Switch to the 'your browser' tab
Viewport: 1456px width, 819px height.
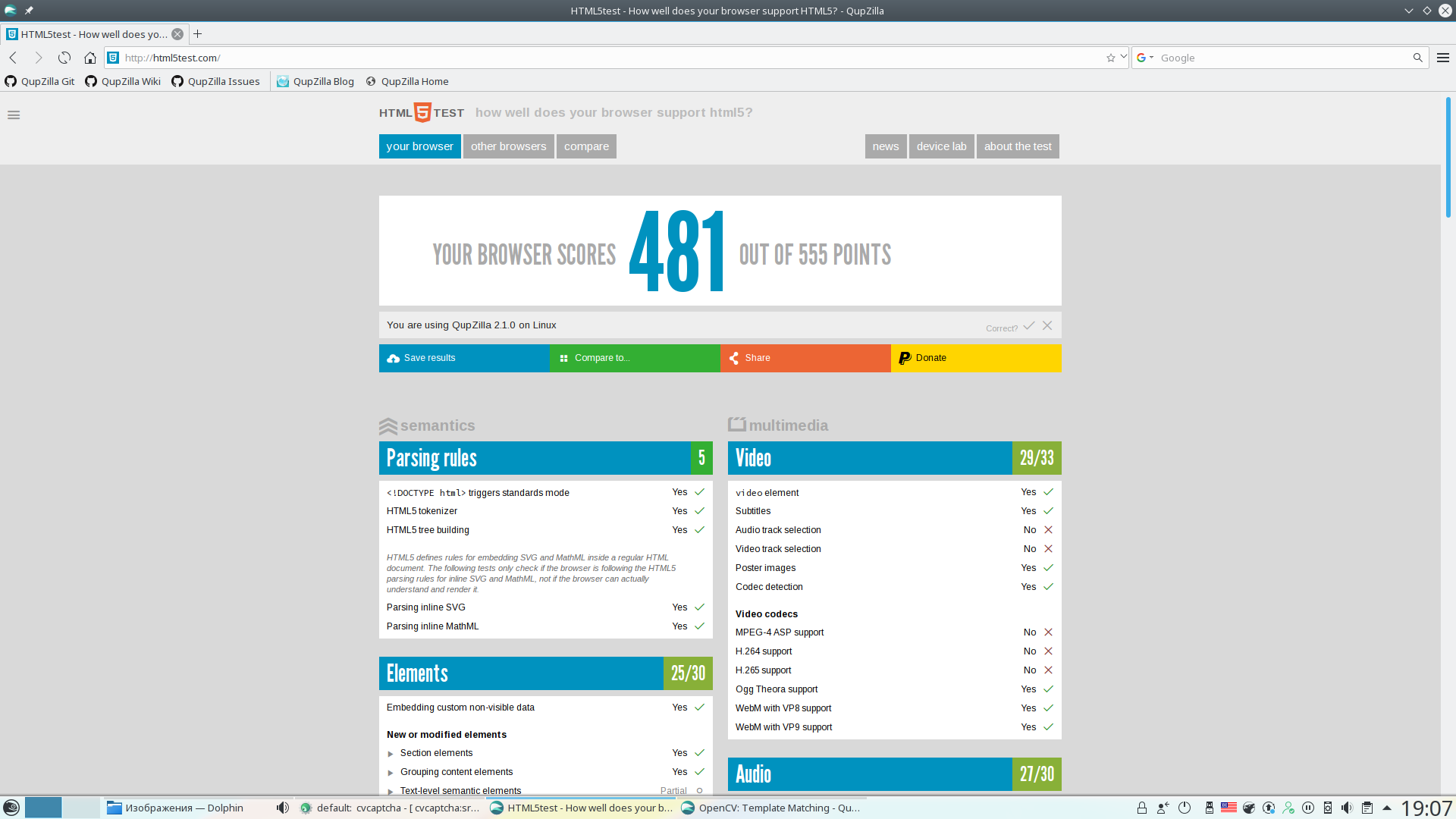tap(419, 146)
